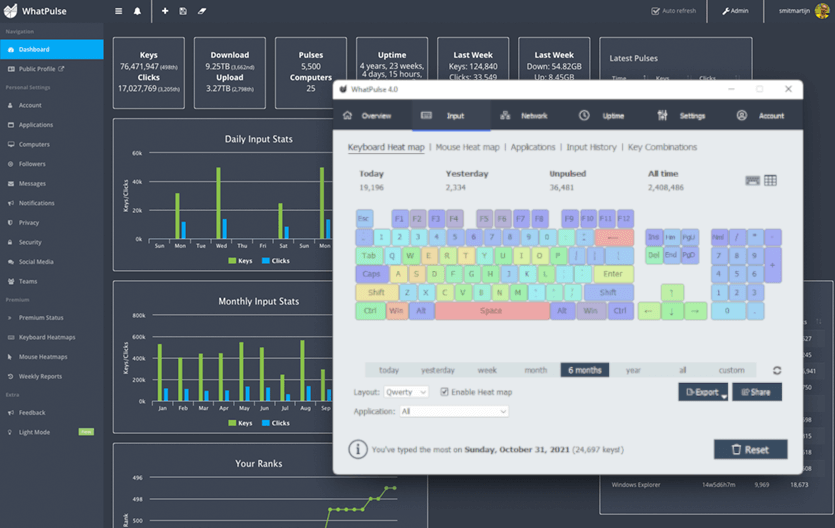Open the notifications bell icon
Image resolution: width=835 pixels, height=528 pixels.
(137, 11)
